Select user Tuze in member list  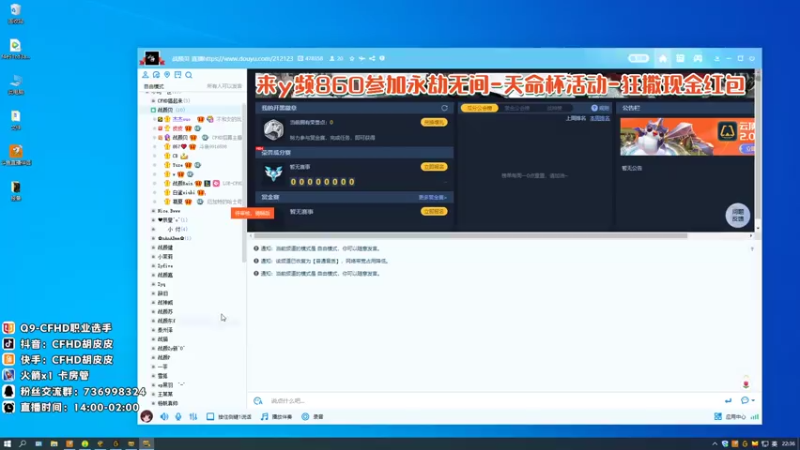(x=178, y=165)
